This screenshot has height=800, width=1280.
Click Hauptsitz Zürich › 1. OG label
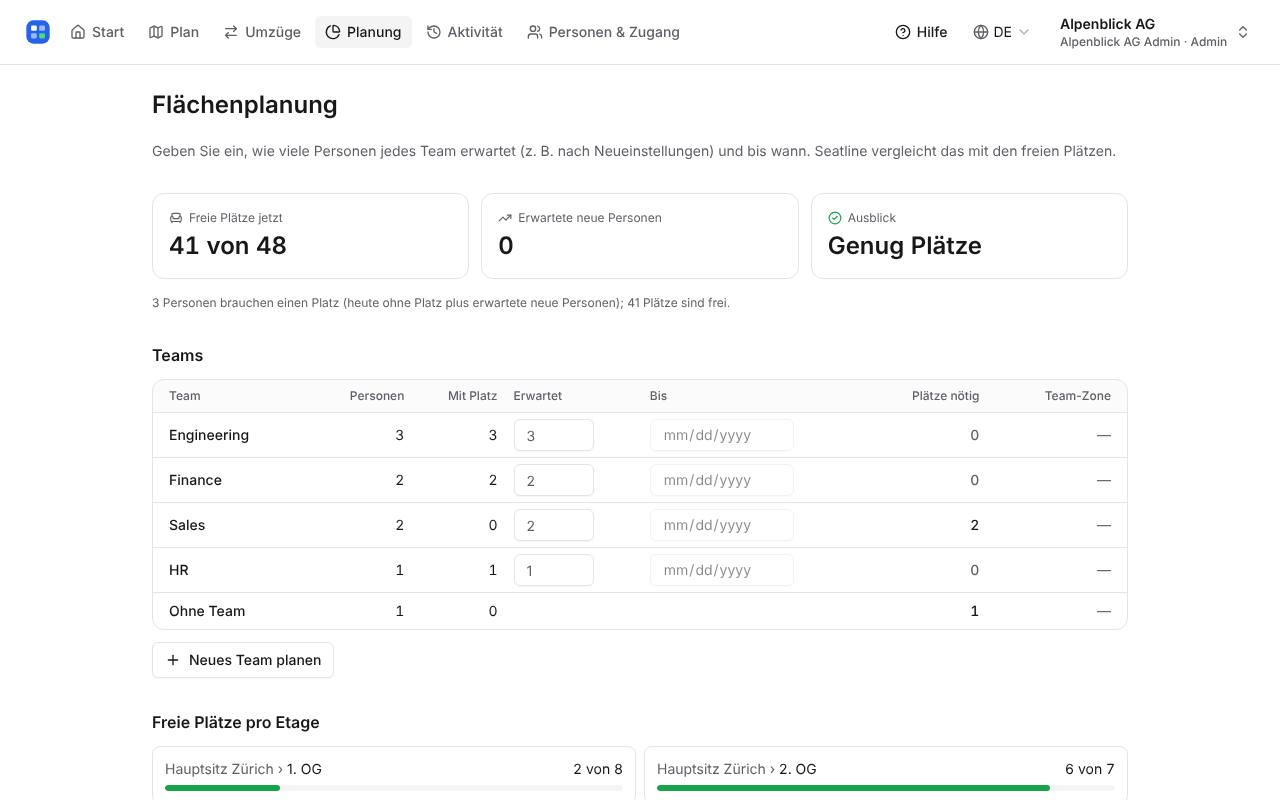pos(243,769)
